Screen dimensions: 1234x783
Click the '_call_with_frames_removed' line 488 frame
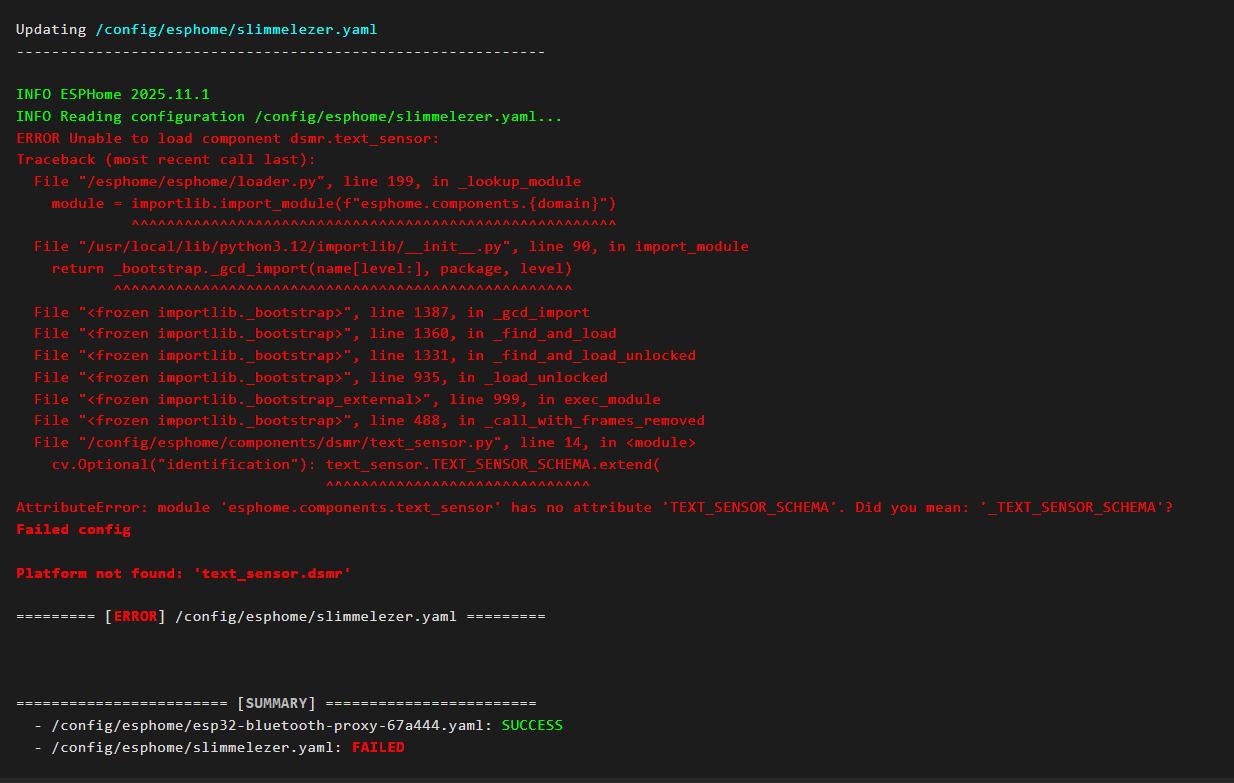[x=369, y=420]
